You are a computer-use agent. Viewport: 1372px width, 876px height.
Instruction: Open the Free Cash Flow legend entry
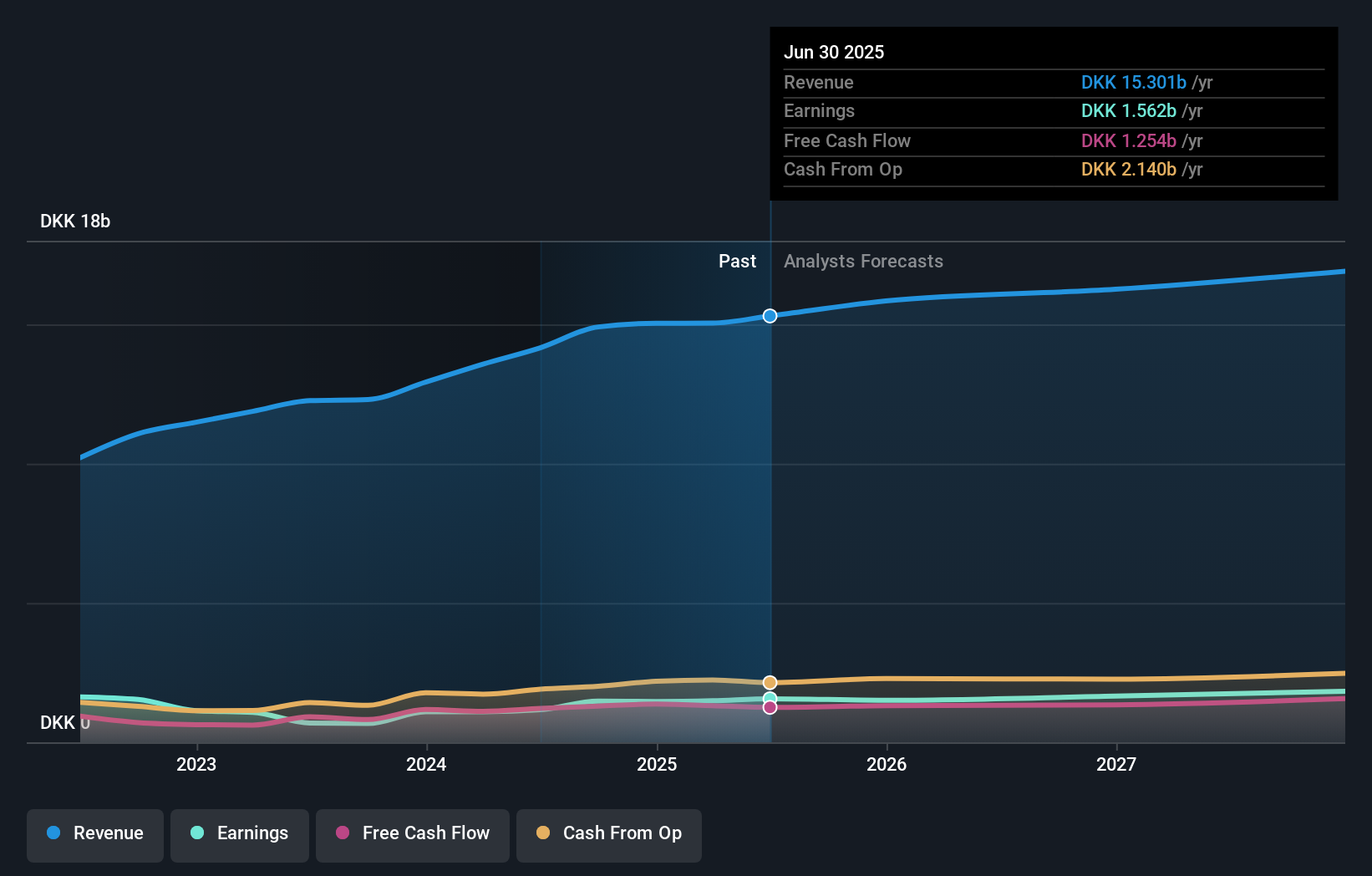(412, 833)
